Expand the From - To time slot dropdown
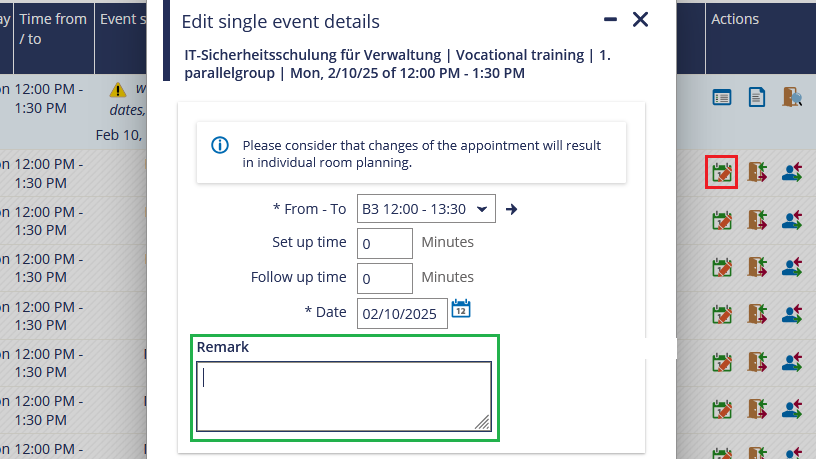Screen dimensions: 816x459 426,209
